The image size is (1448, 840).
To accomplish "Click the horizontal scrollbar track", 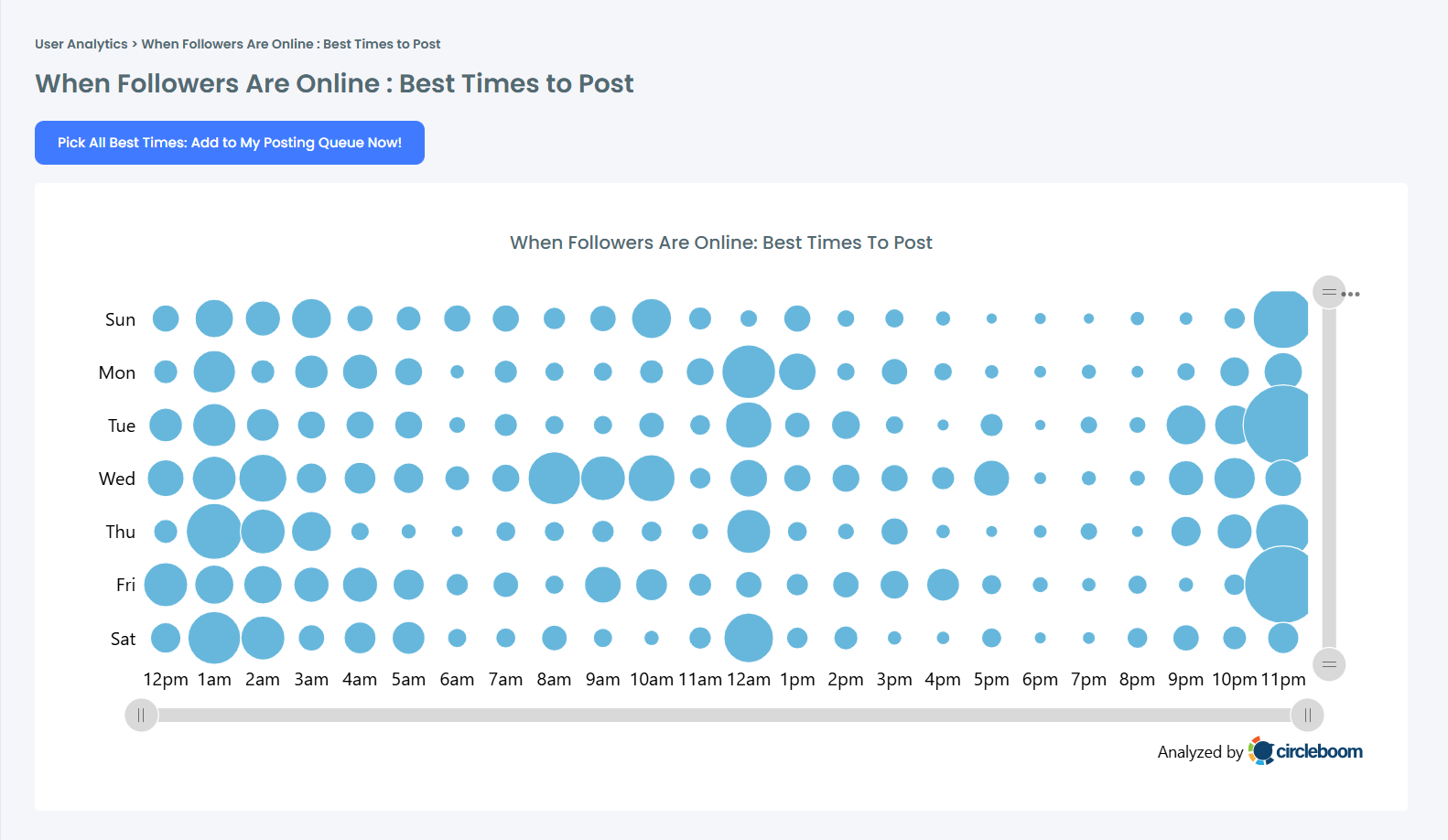I will tap(724, 716).
